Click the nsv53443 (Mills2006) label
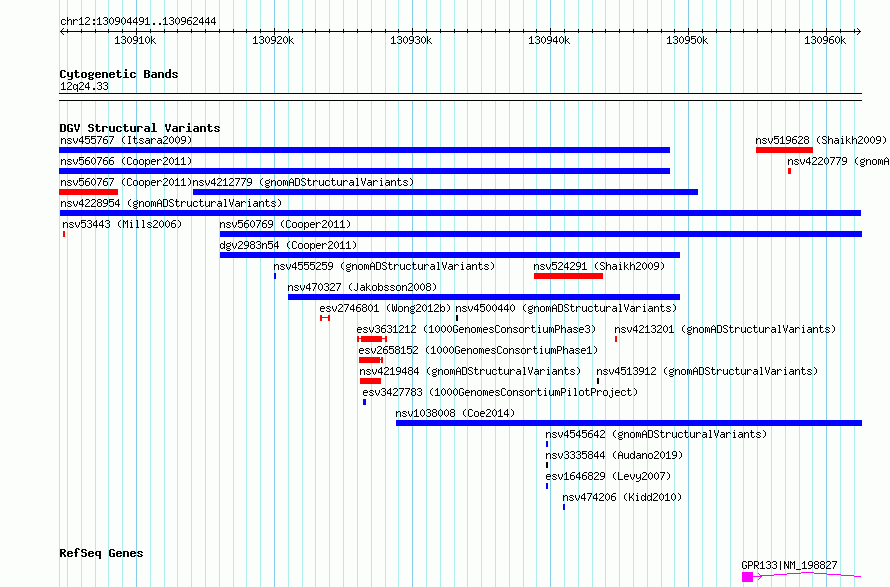 [122, 224]
